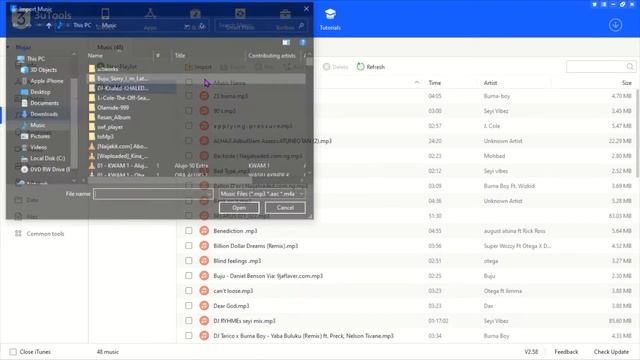
Task: Select Local Disk (C:) in navigation tree
Action: pyautogui.click(x=47, y=158)
